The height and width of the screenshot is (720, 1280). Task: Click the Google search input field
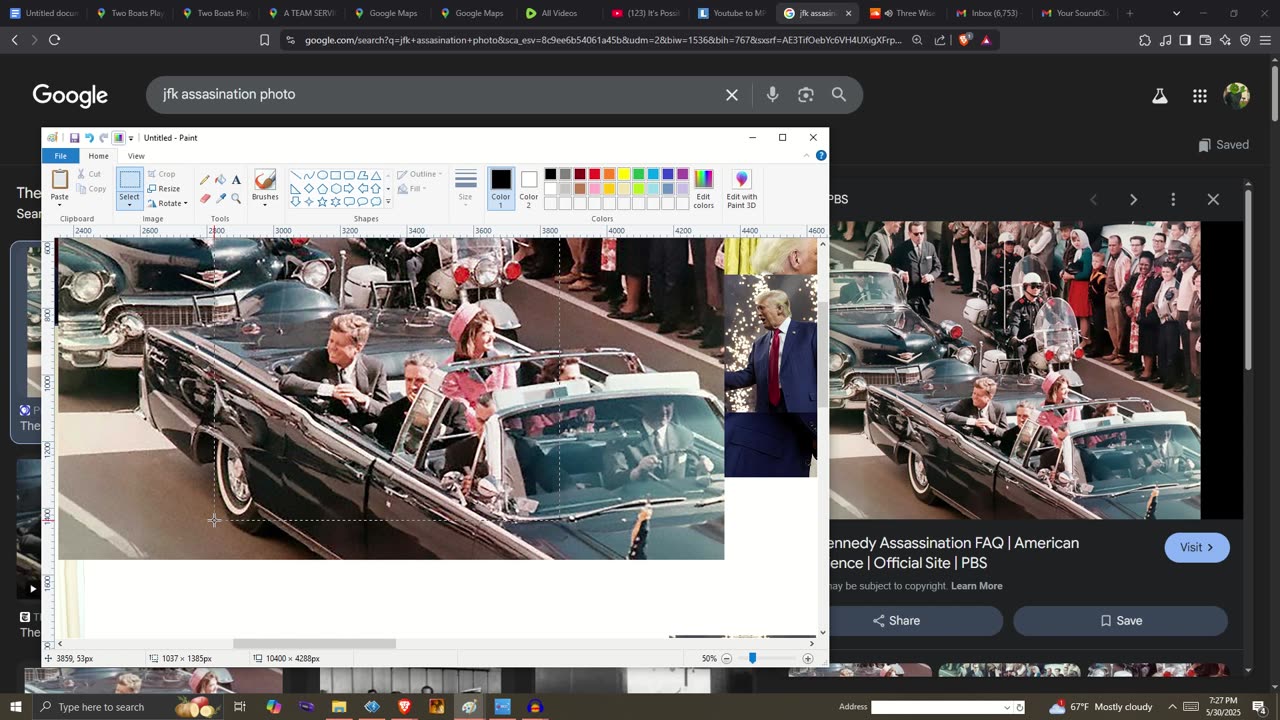coord(438,95)
